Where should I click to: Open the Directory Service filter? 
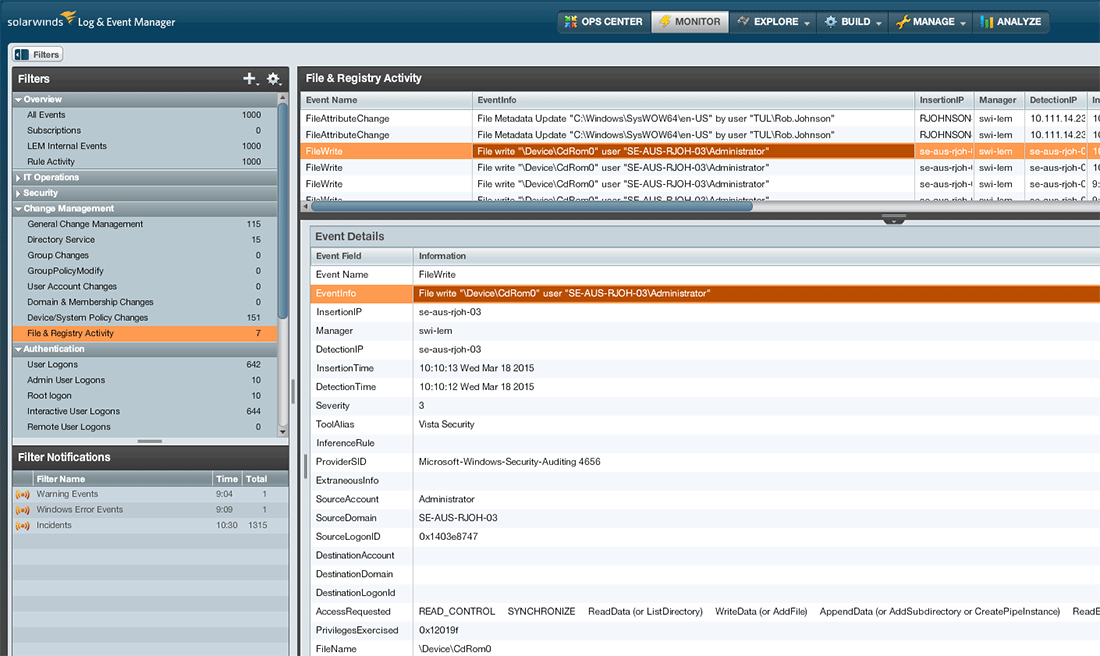[x=145, y=239]
